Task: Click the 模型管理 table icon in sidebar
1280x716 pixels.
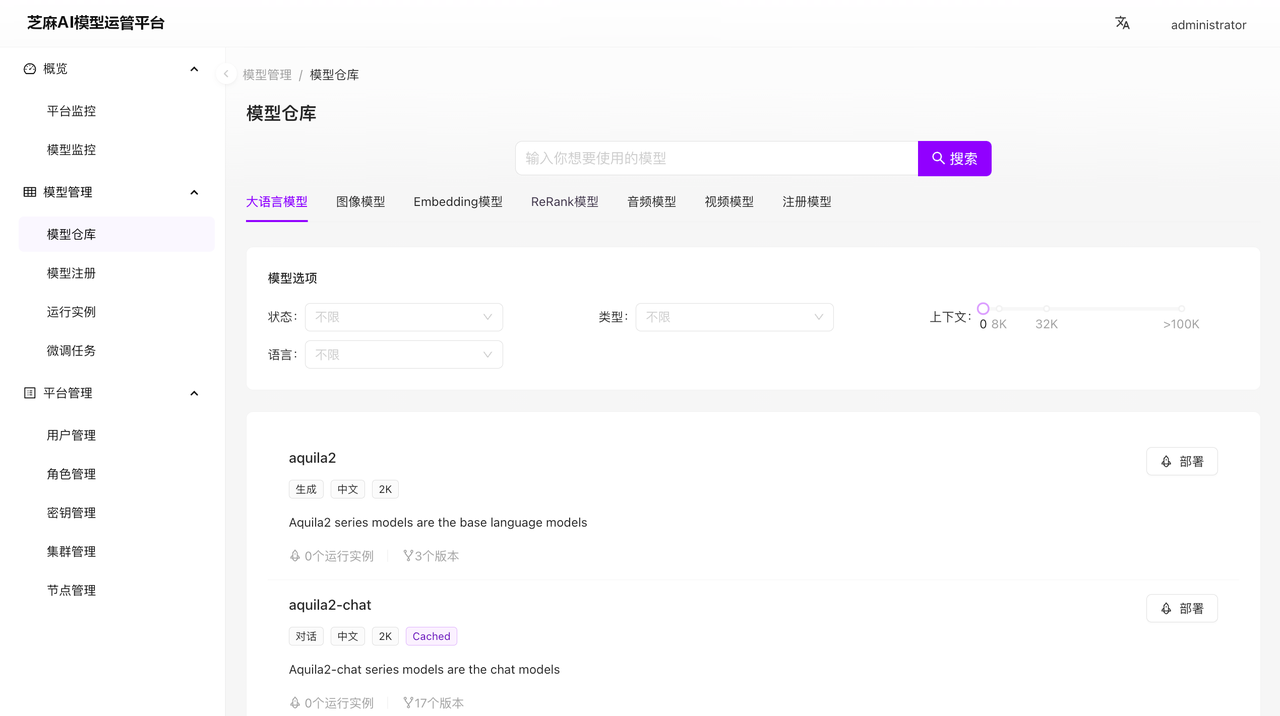Action: (30, 192)
